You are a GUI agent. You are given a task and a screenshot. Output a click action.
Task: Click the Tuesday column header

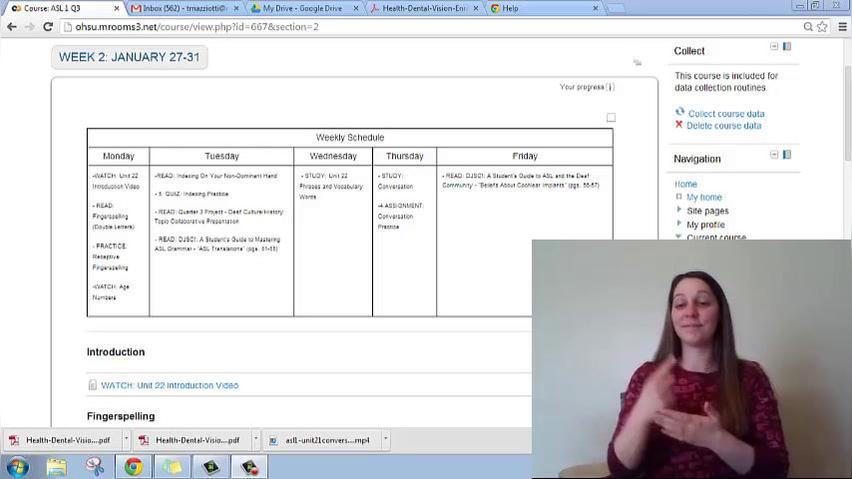point(222,156)
